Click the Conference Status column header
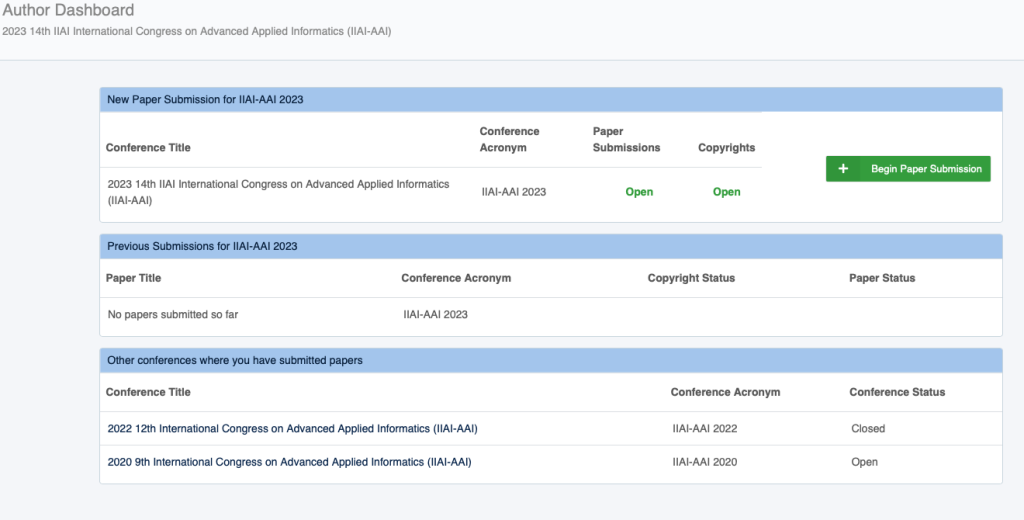This screenshot has height=520, width=1024. (897, 392)
